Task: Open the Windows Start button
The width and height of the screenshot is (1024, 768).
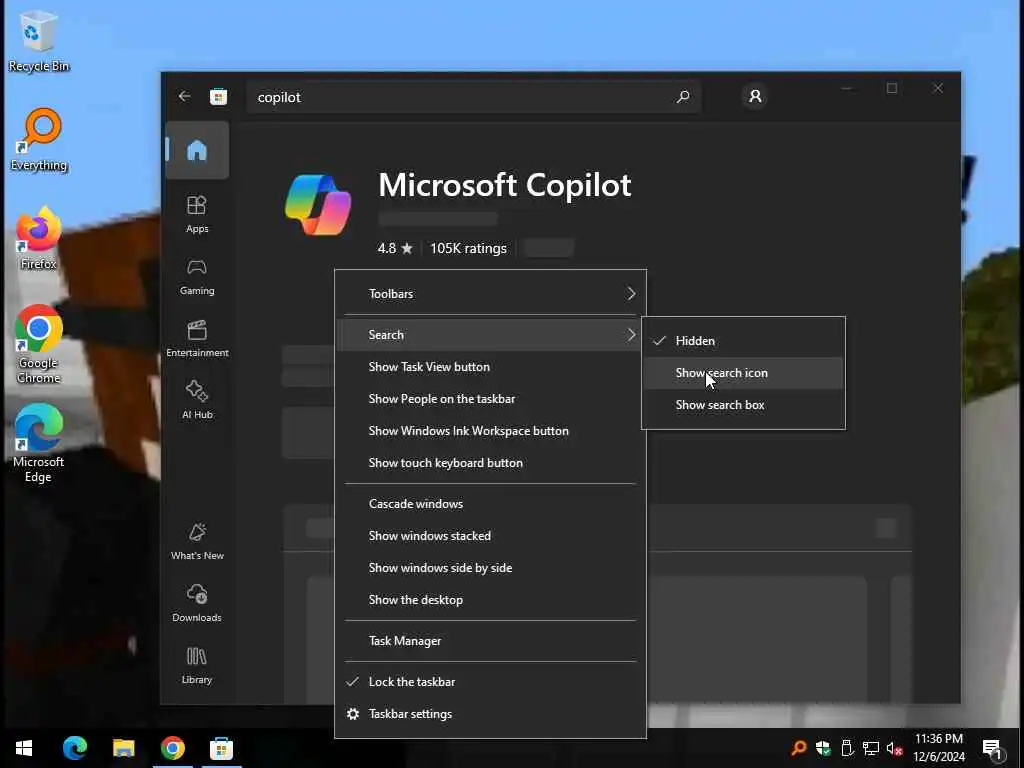Action: pyautogui.click(x=24, y=748)
